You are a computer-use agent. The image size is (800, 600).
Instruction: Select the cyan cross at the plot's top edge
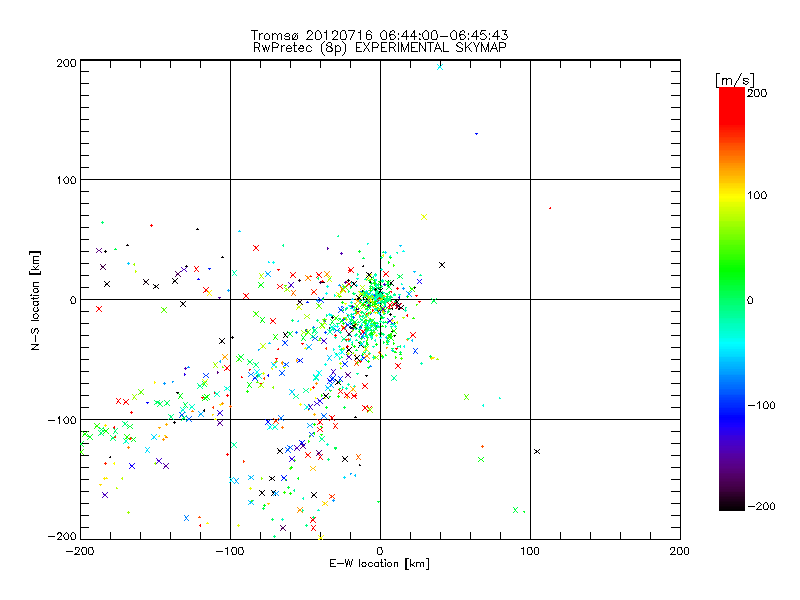pos(440,67)
